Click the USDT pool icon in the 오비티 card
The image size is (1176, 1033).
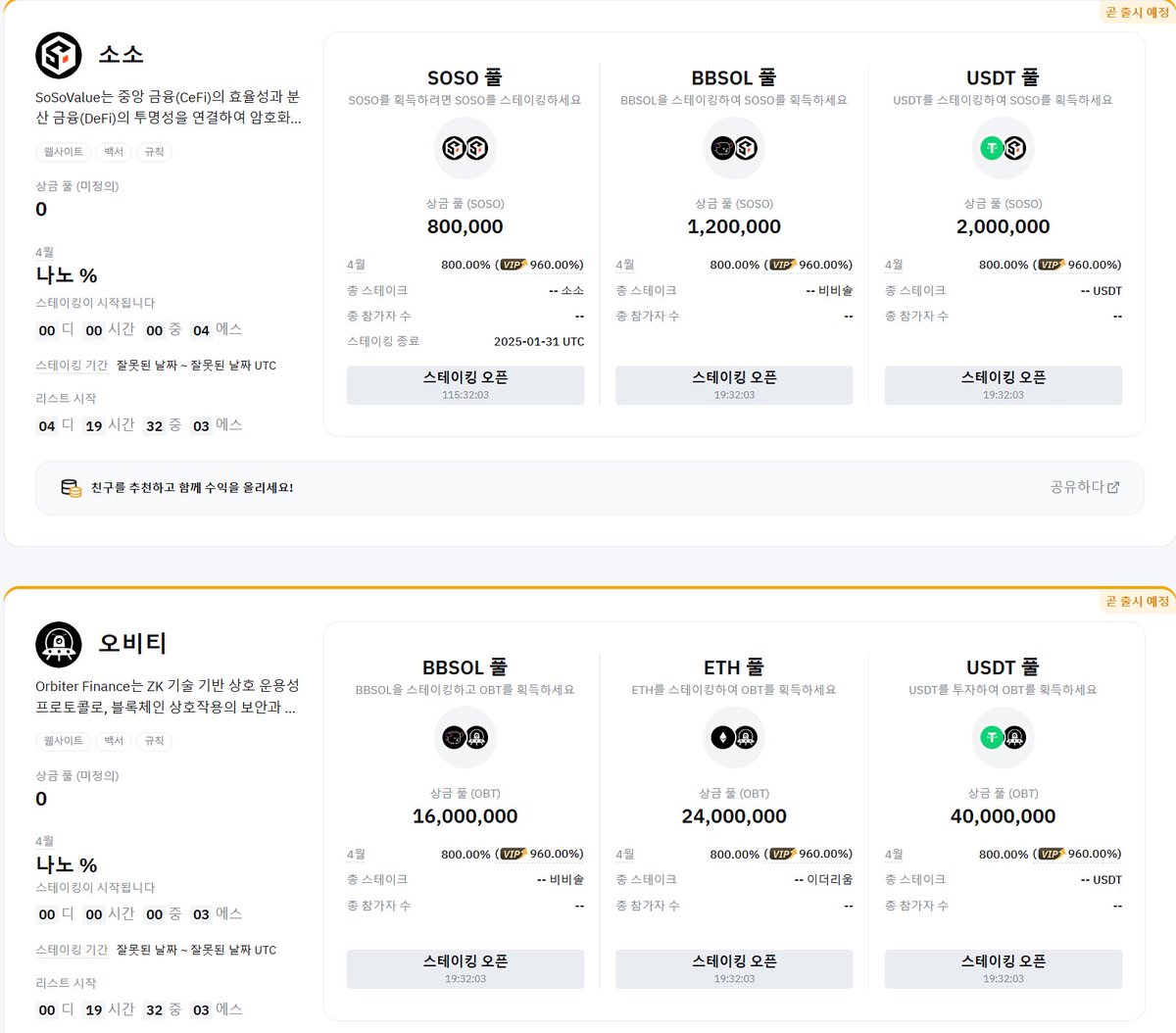1003,737
